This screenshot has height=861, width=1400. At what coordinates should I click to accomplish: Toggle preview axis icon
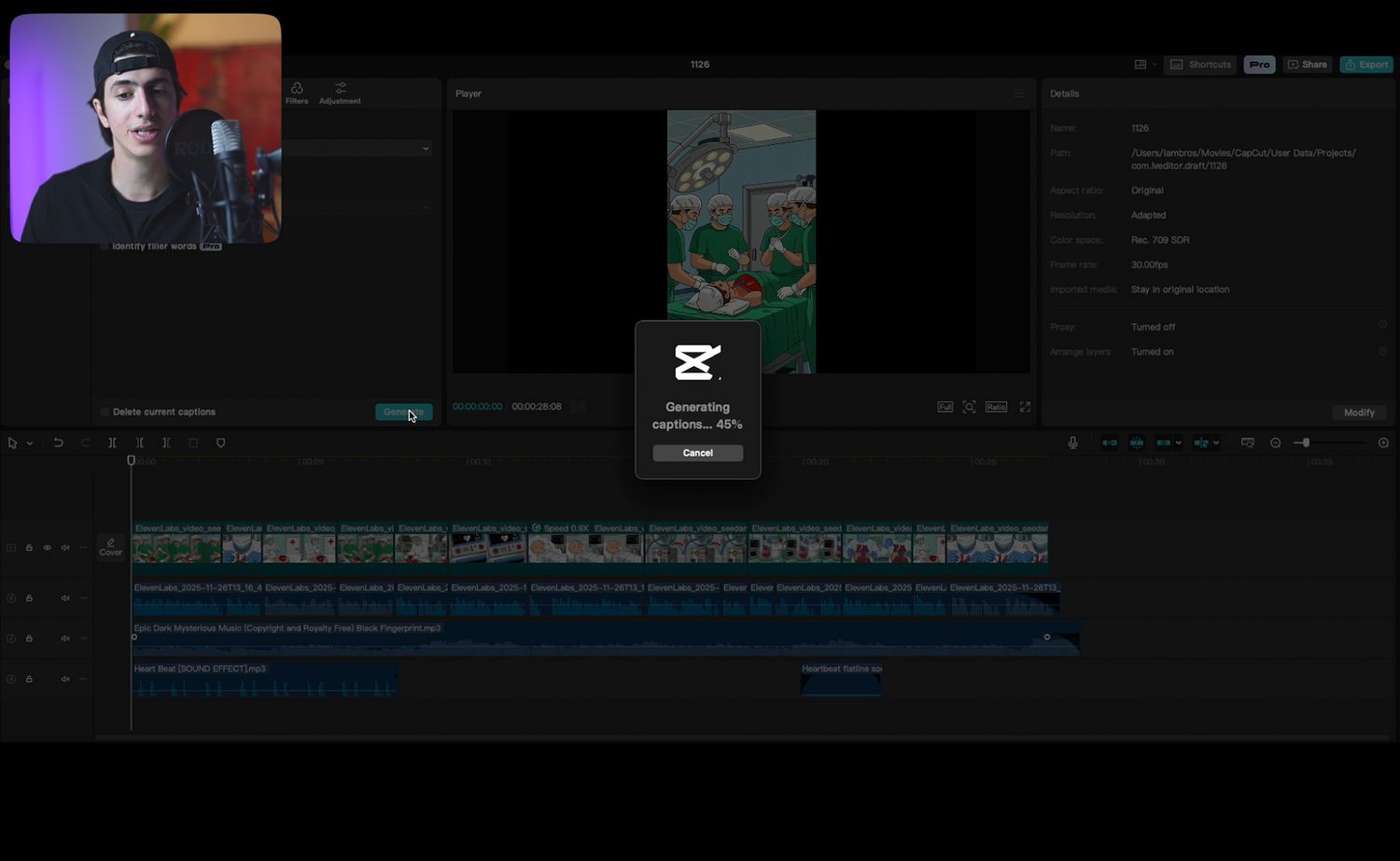[1201, 443]
